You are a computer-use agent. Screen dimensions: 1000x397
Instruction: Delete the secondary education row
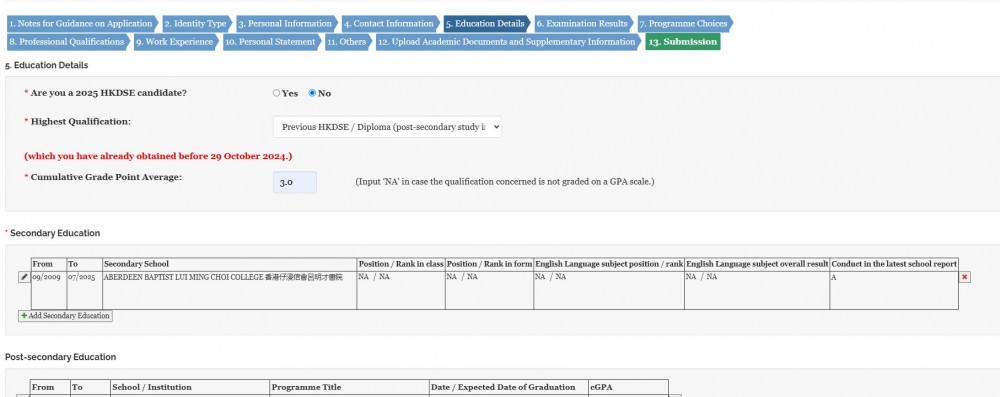click(x=964, y=277)
